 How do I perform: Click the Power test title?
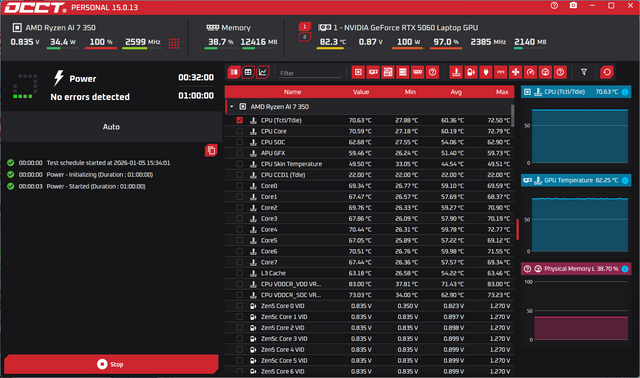coord(83,78)
